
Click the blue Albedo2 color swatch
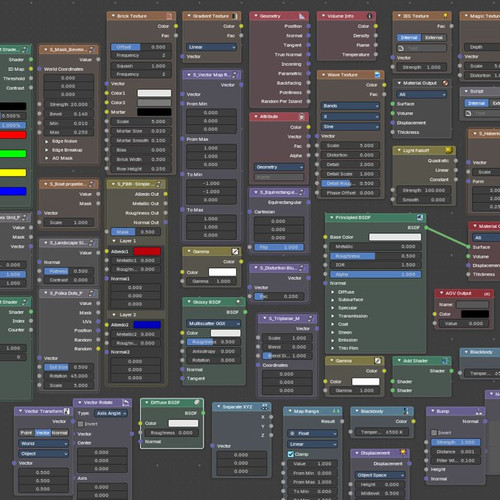coord(147,325)
